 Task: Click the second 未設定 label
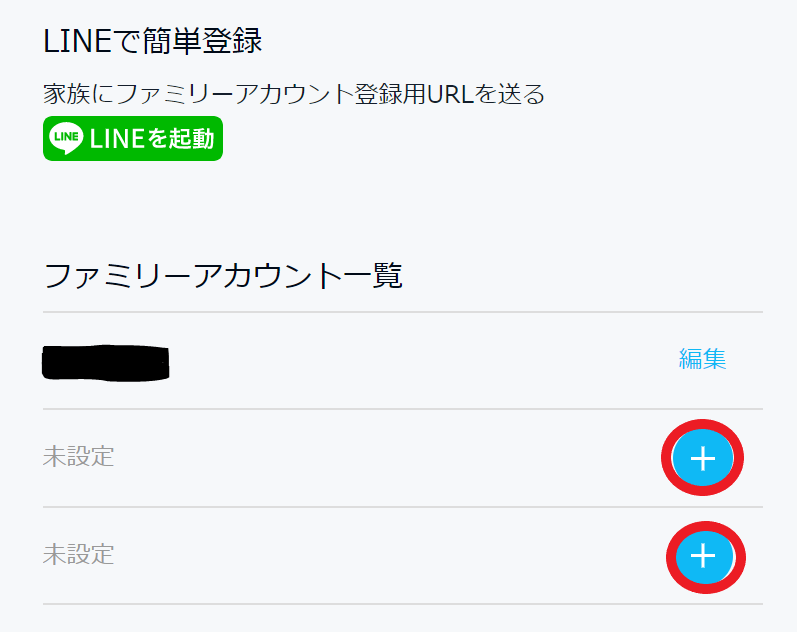pyautogui.click(x=78, y=554)
